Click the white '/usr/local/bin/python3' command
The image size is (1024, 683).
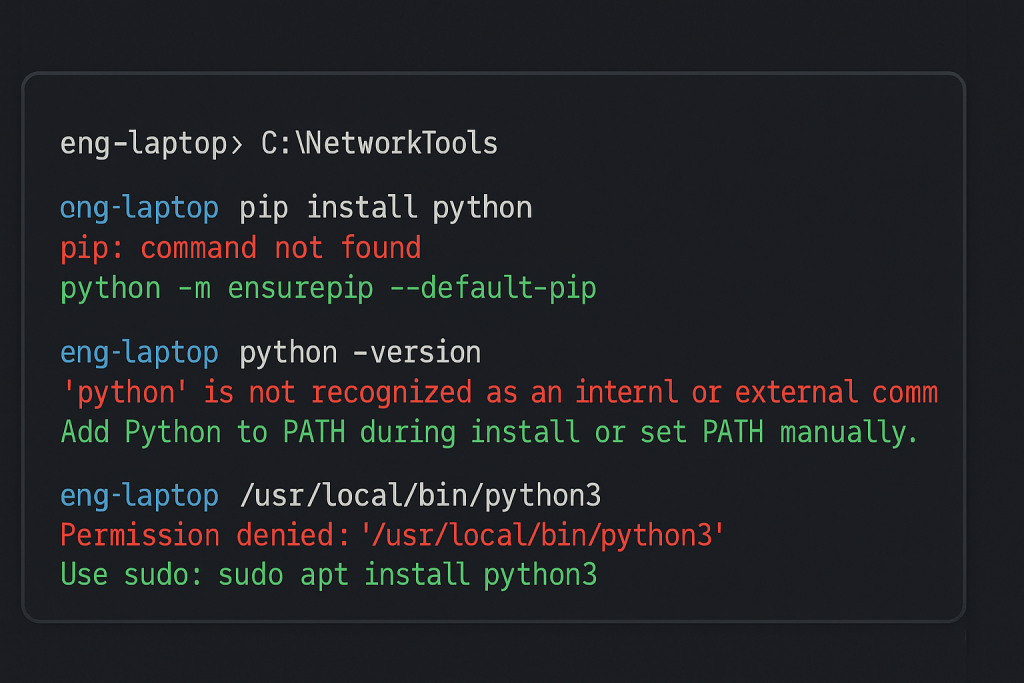(420, 496)
